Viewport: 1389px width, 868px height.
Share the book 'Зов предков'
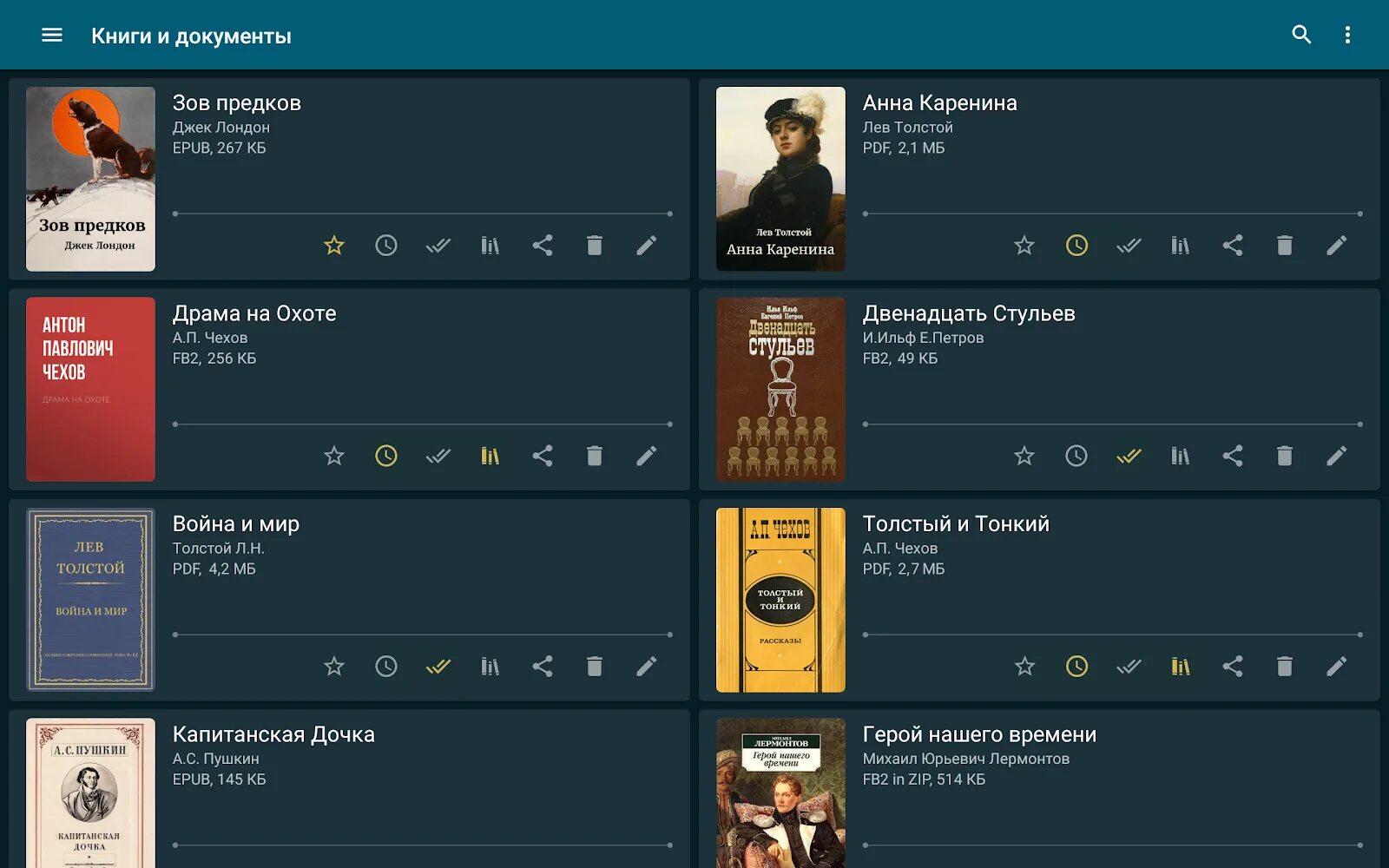click(x=543, y=246)
